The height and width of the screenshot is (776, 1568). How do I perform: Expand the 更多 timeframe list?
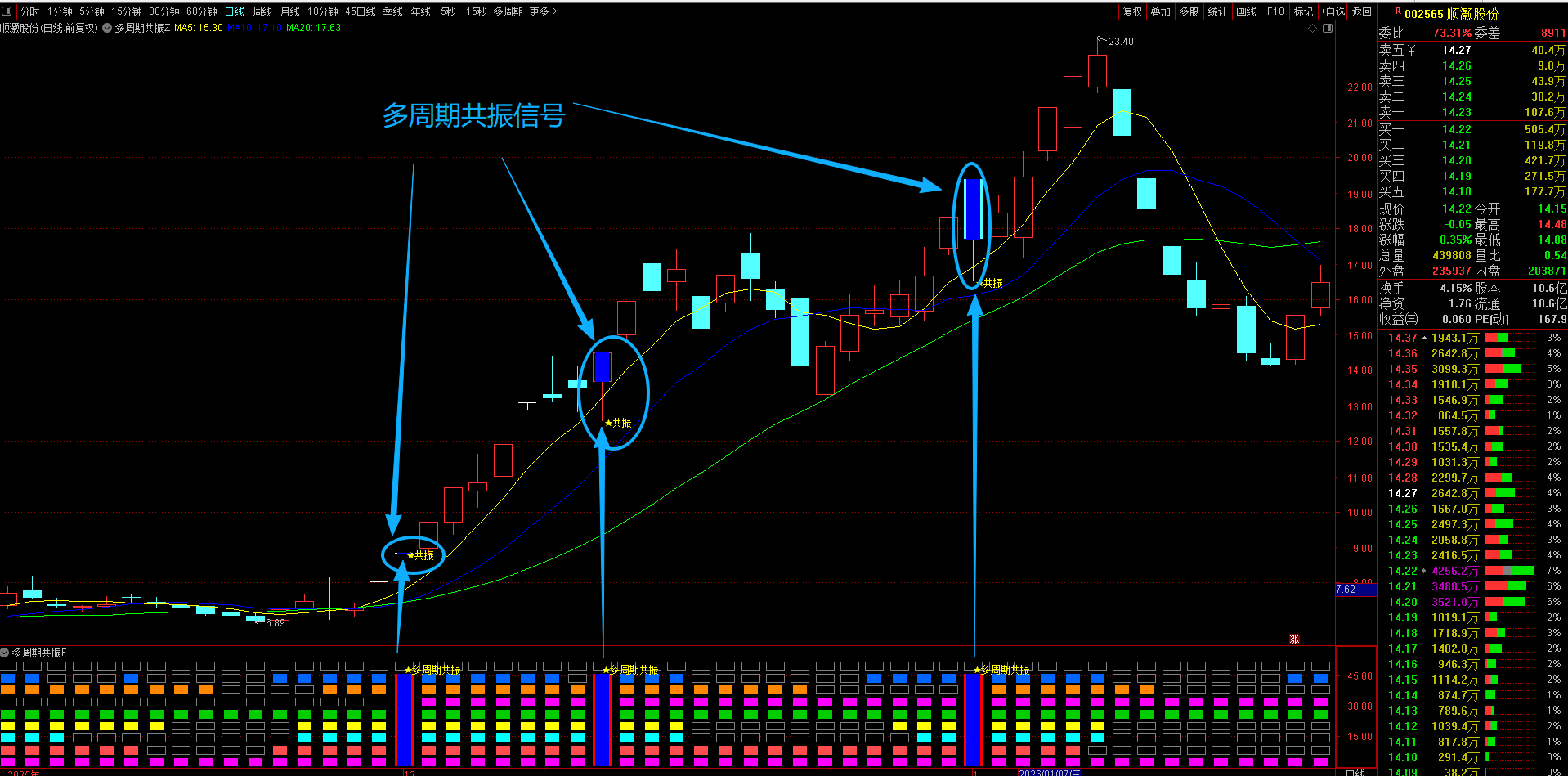pyautogui.click(x=544, y=11)
